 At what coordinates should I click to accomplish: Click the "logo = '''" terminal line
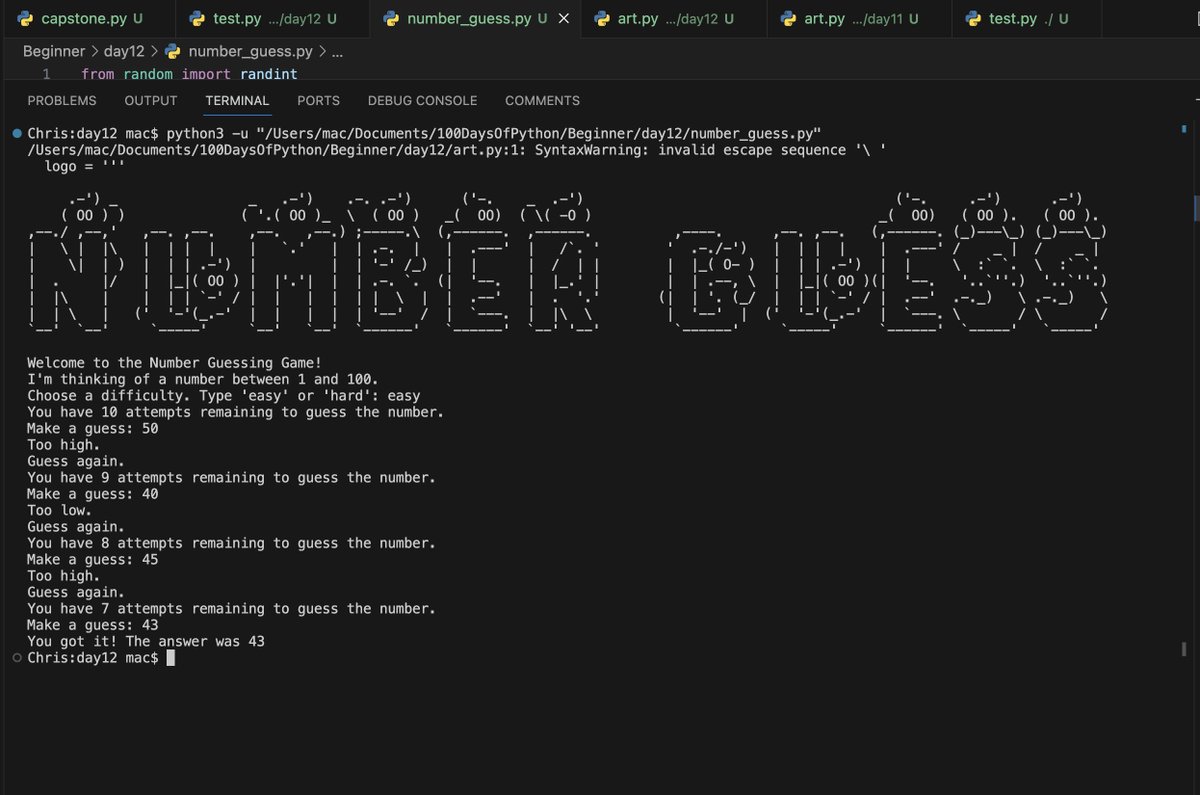point(86,166)
